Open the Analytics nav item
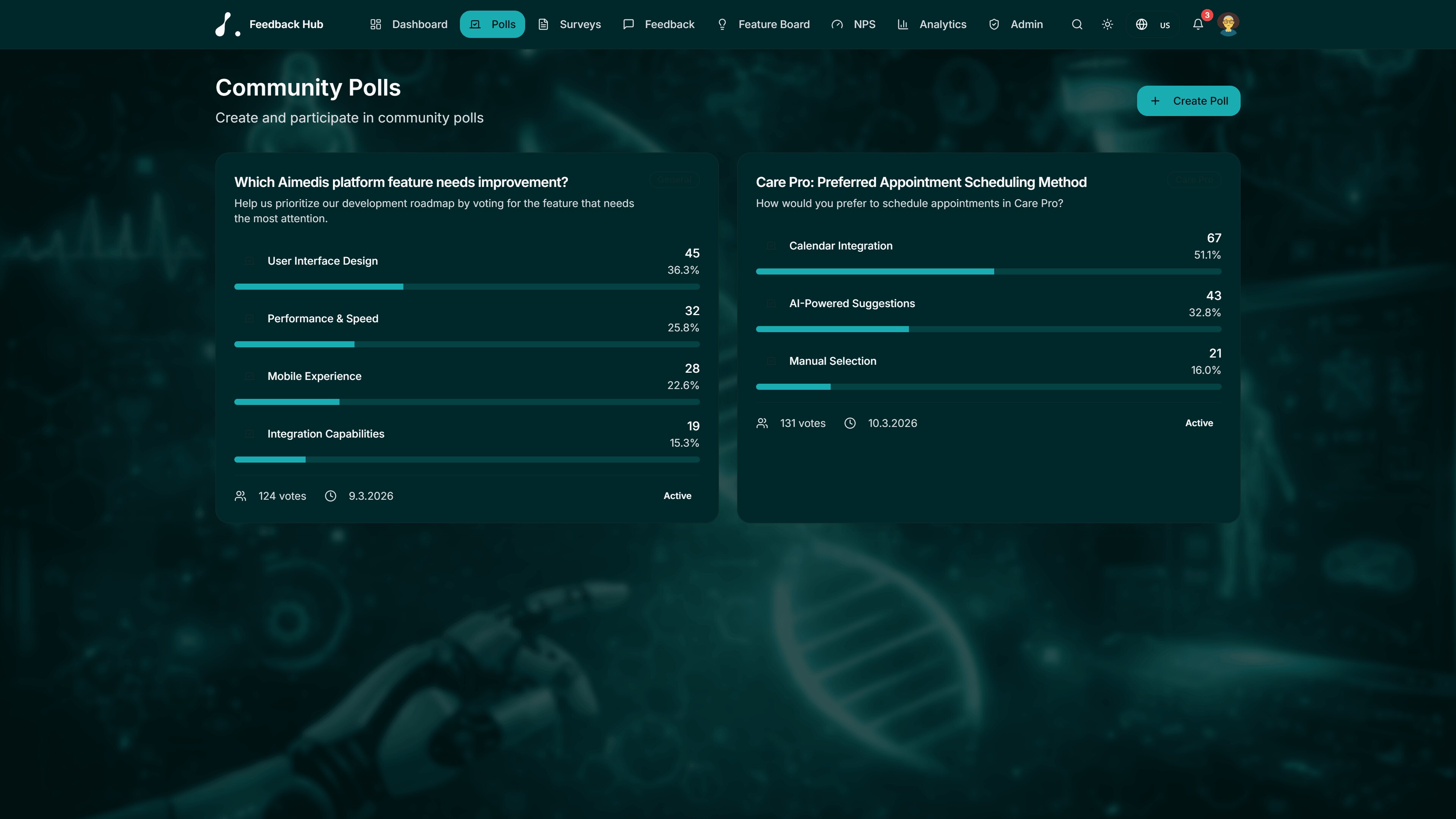The width and height of the screenshot is (1456, 819). [x=932, y=24]
